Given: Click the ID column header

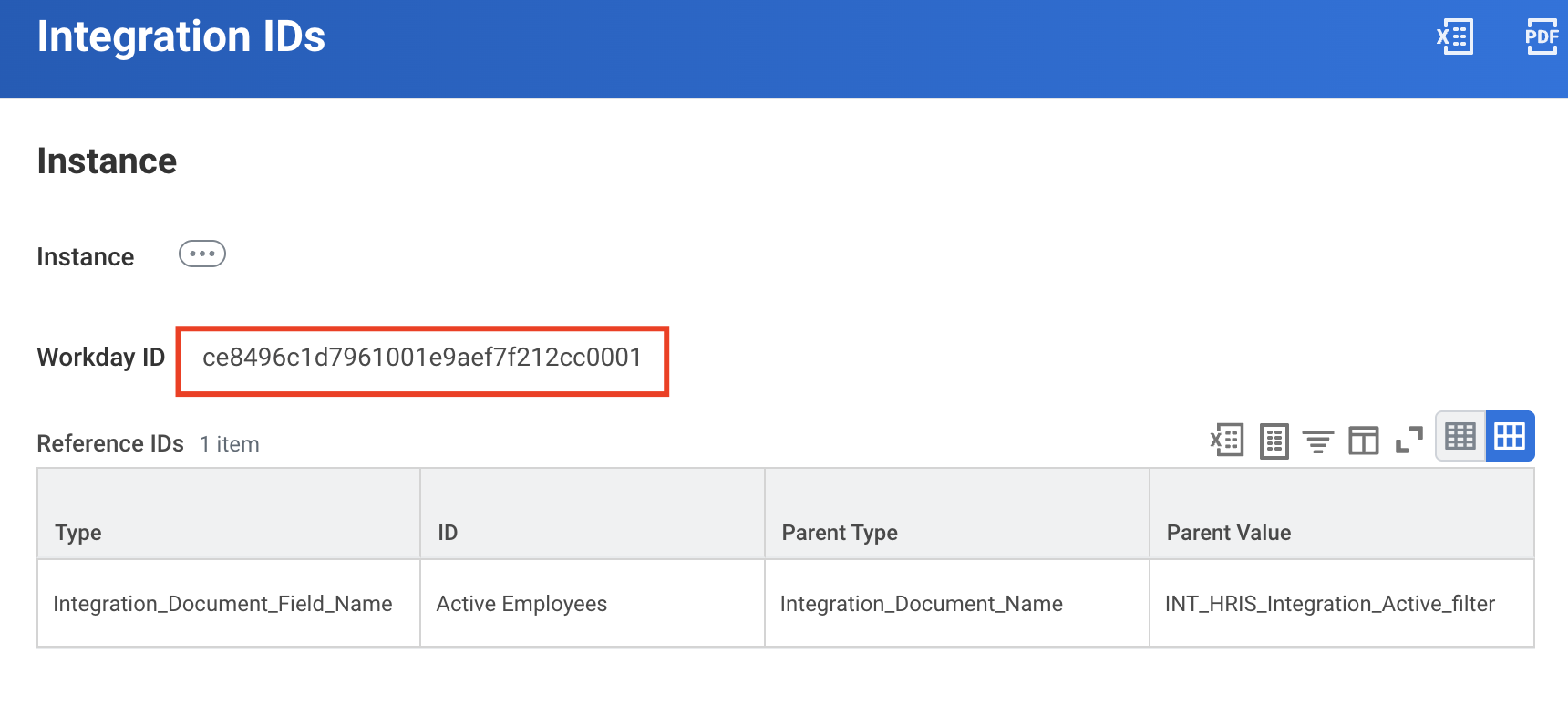Looking at the screenshot, I should point(448,533).
